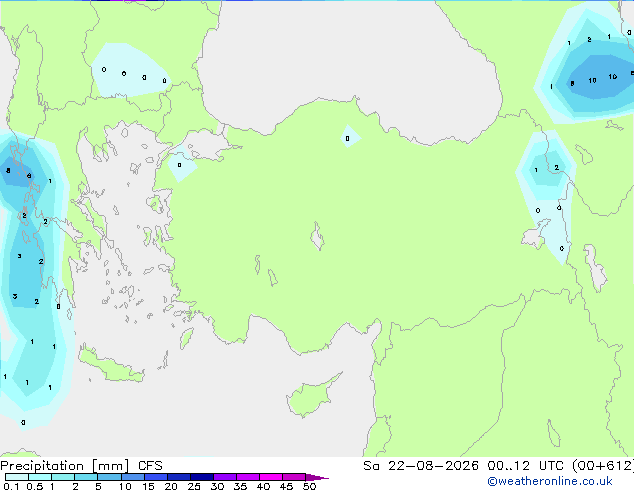
Task: Click the weatheronline.co.uk copyright link
Action: [550, 481]
